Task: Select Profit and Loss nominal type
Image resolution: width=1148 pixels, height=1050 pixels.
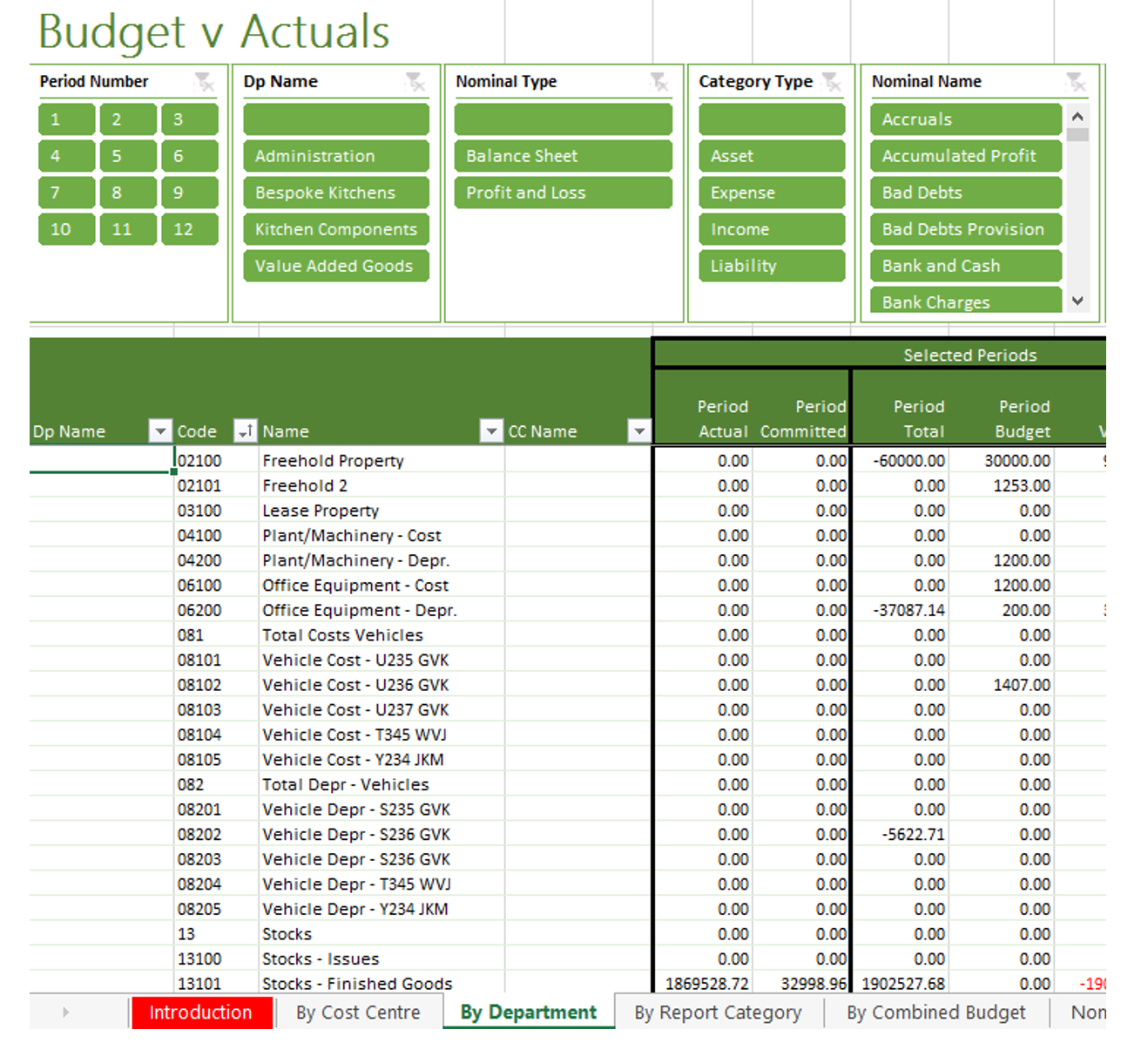Action: (x=563, y=193)
